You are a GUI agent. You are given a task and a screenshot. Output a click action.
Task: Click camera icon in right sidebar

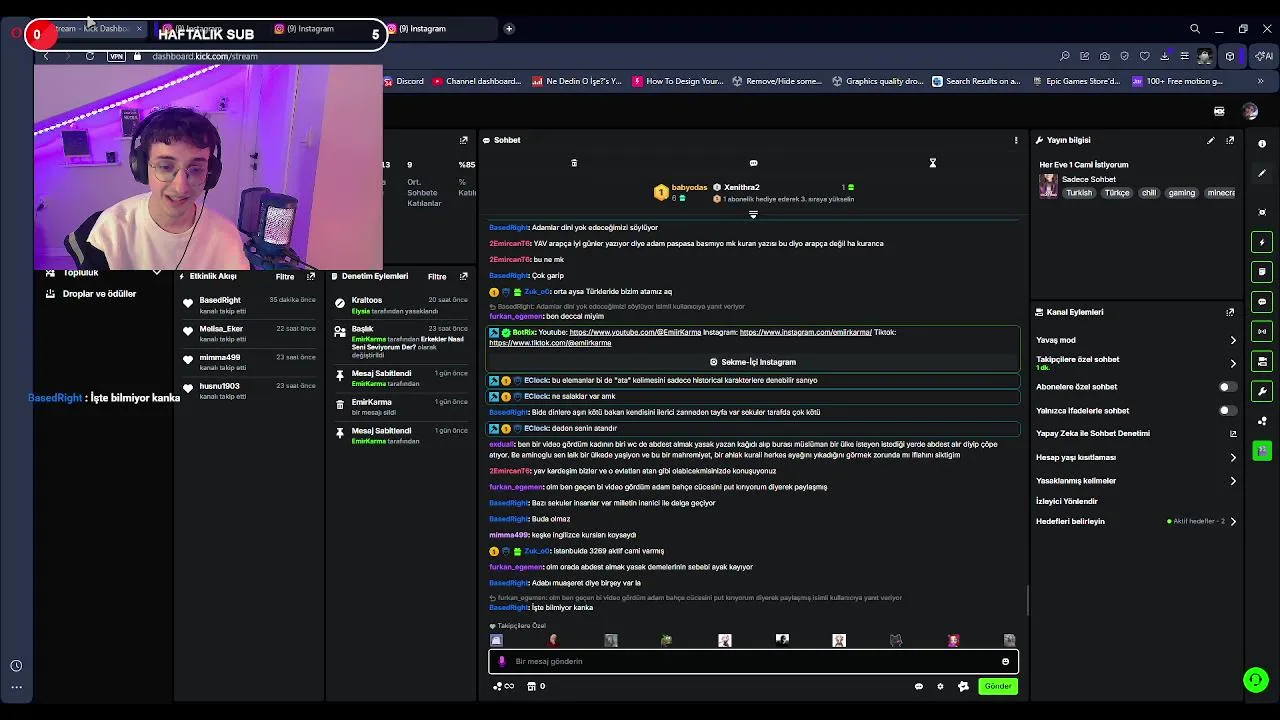click(x=1262, y=362)
